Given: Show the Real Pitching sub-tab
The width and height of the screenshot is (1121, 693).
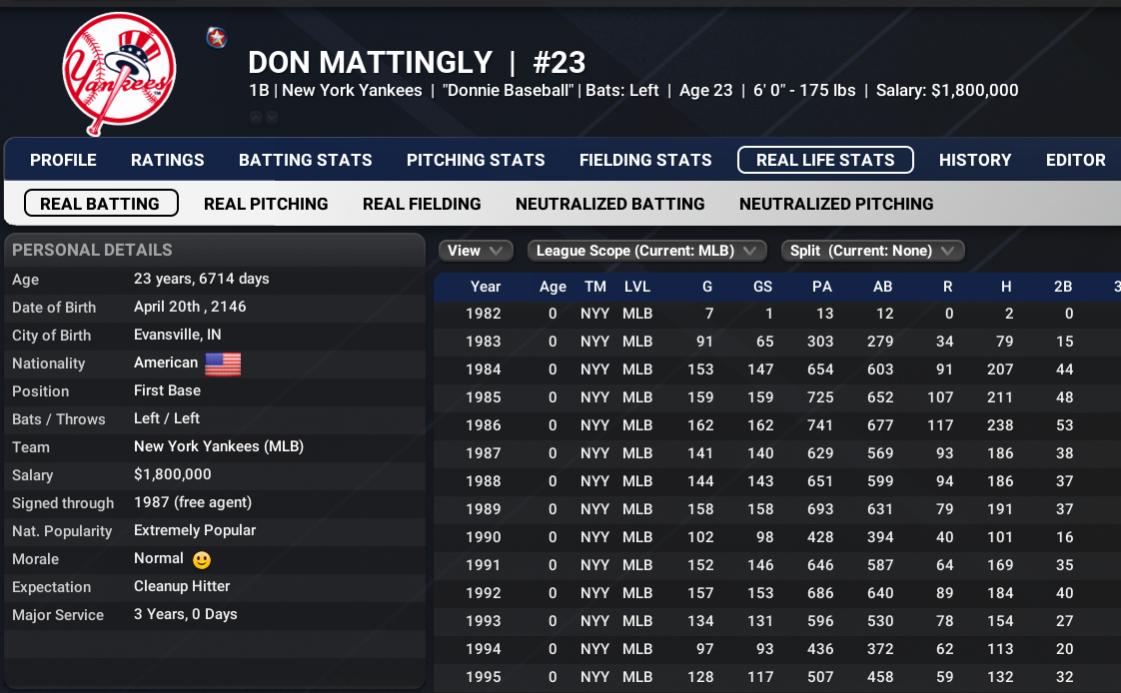Looking at the screenshot, I should (x=266, y=204).
